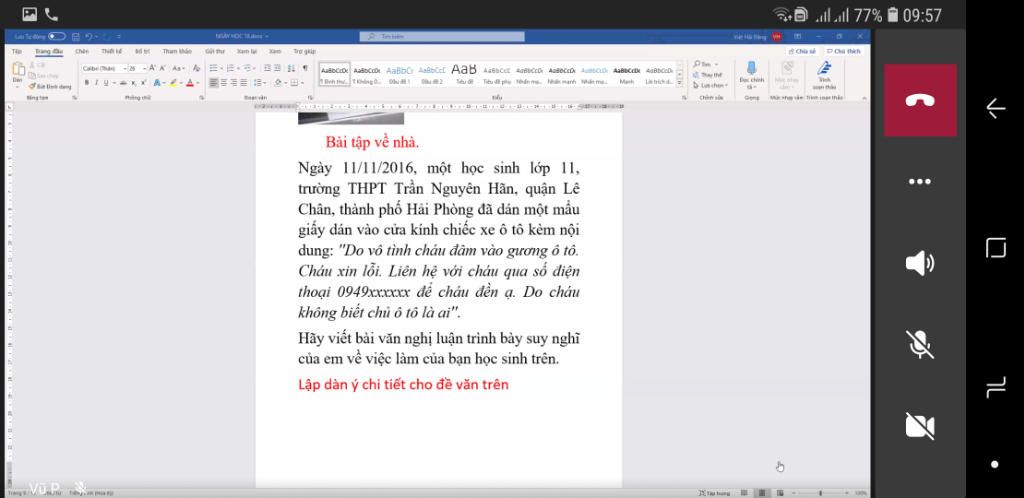1024x498 pixels.
Task: Click the Text Effects blue A icon
Action: click(157, 83)
